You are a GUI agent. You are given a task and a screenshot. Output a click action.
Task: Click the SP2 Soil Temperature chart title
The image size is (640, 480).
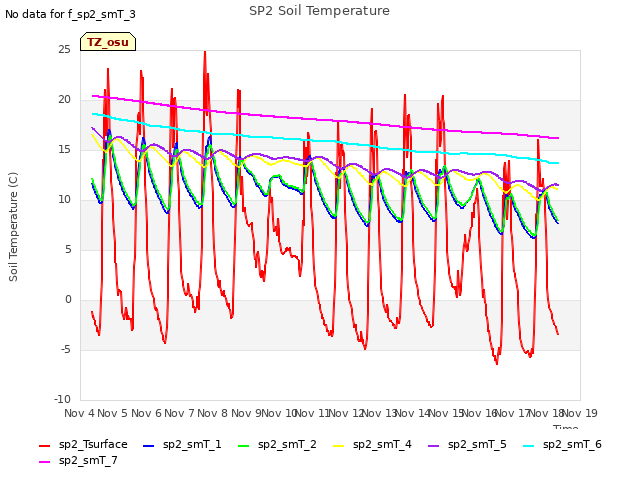pos(319,11)
